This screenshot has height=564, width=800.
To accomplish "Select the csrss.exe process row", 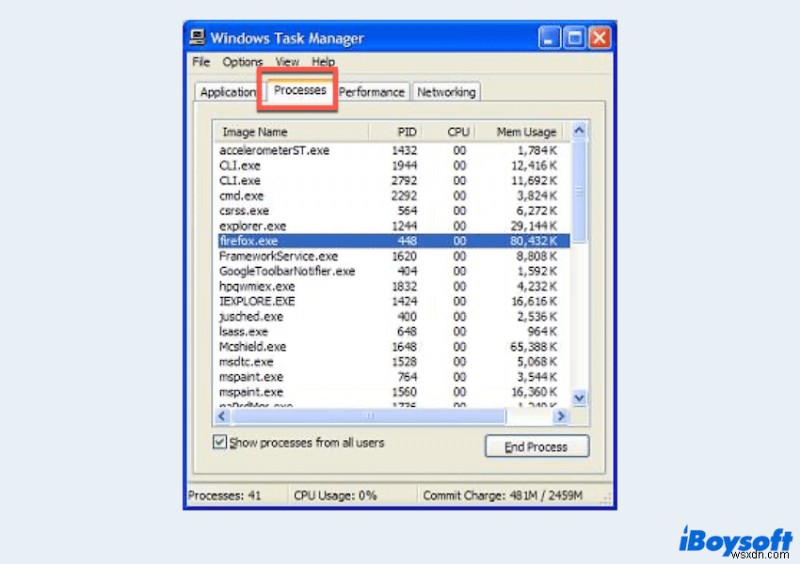I will coord(393,210).
